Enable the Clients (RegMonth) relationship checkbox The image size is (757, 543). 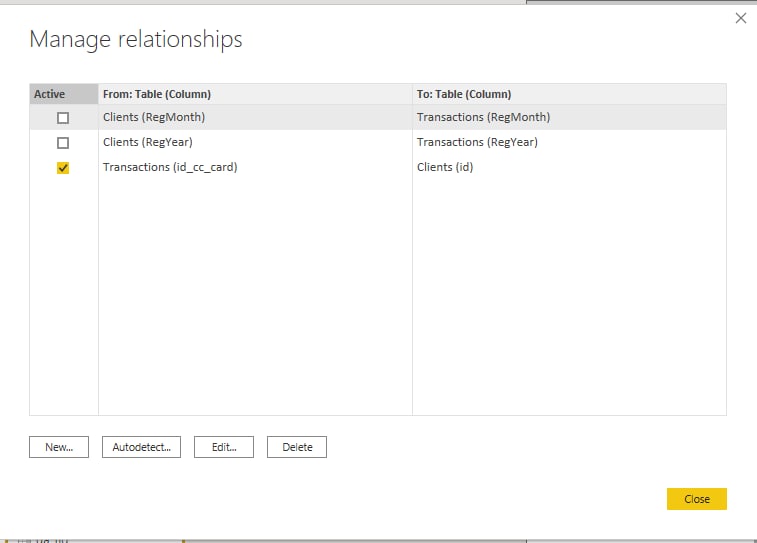pyautogui.click(x=63, y=118)
